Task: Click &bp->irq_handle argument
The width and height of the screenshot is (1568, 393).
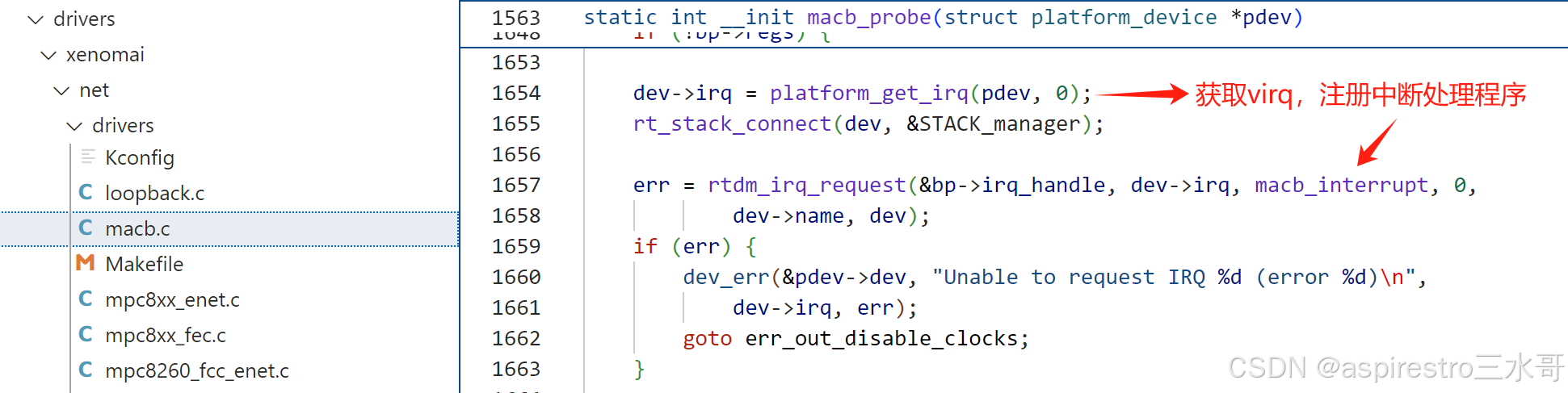Action: pos(1011,186)
